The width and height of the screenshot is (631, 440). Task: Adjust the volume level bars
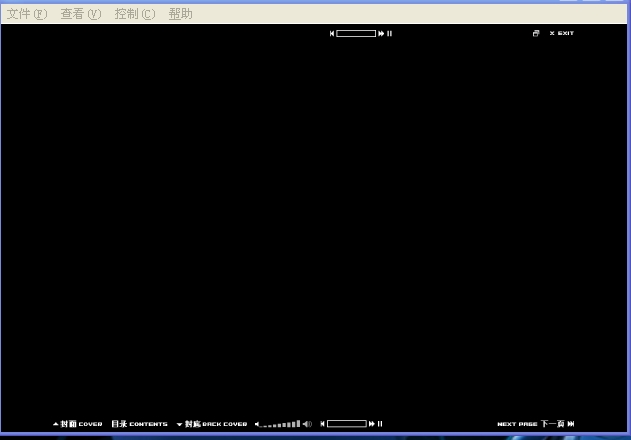[x=282, y=424]
